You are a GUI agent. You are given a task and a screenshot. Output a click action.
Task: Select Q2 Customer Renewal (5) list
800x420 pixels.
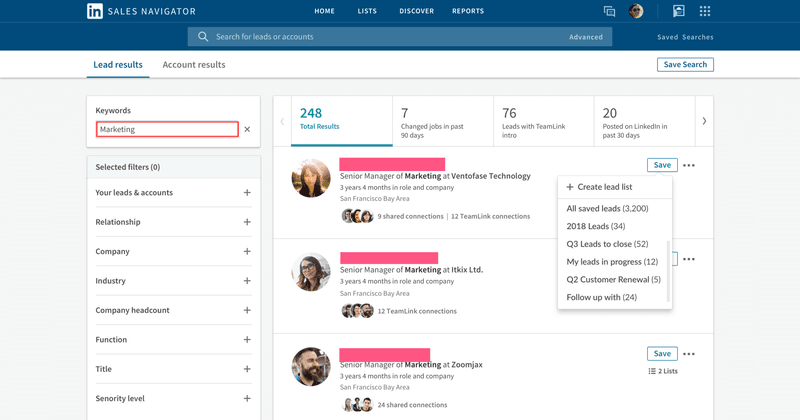click(613, 280)
